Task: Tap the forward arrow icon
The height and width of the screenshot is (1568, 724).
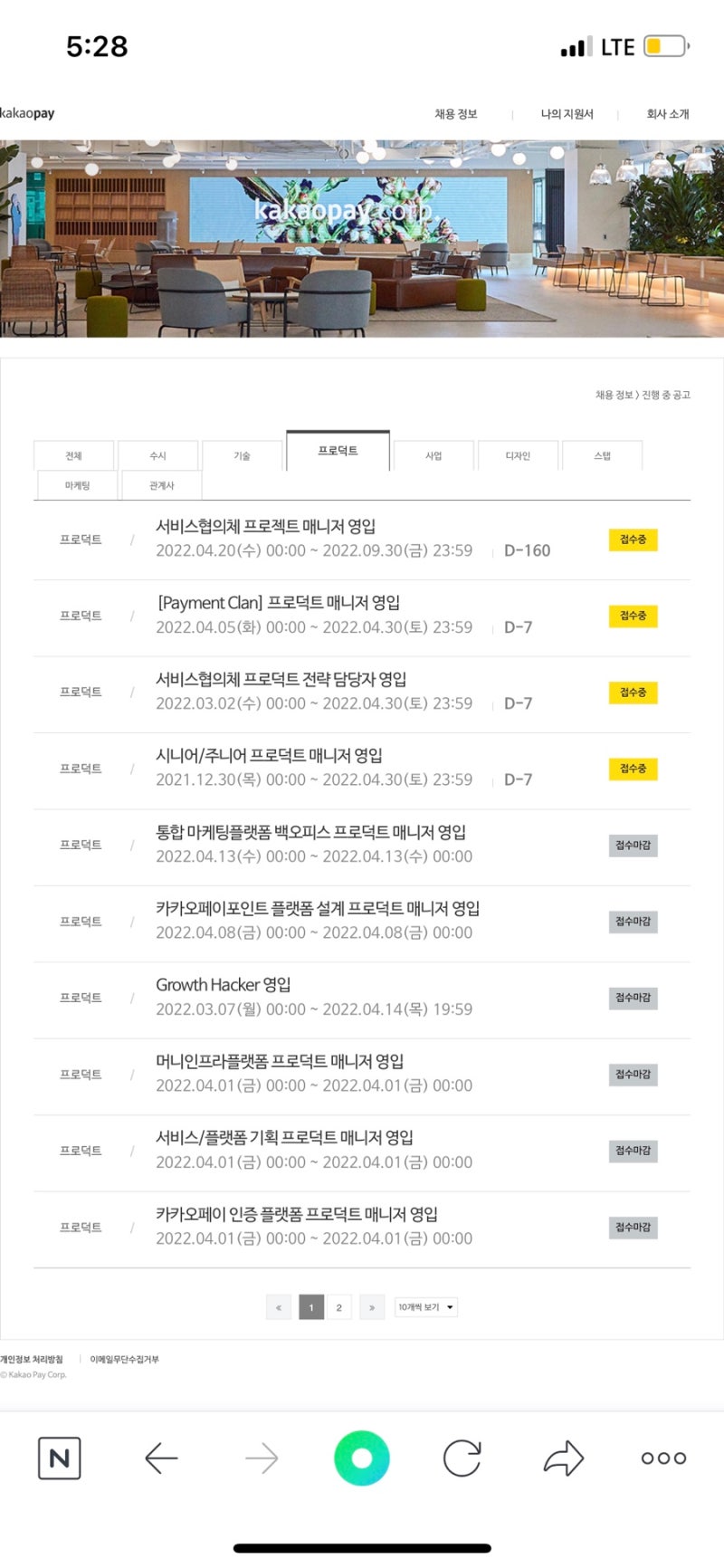Action: (x=262, y=1458)
